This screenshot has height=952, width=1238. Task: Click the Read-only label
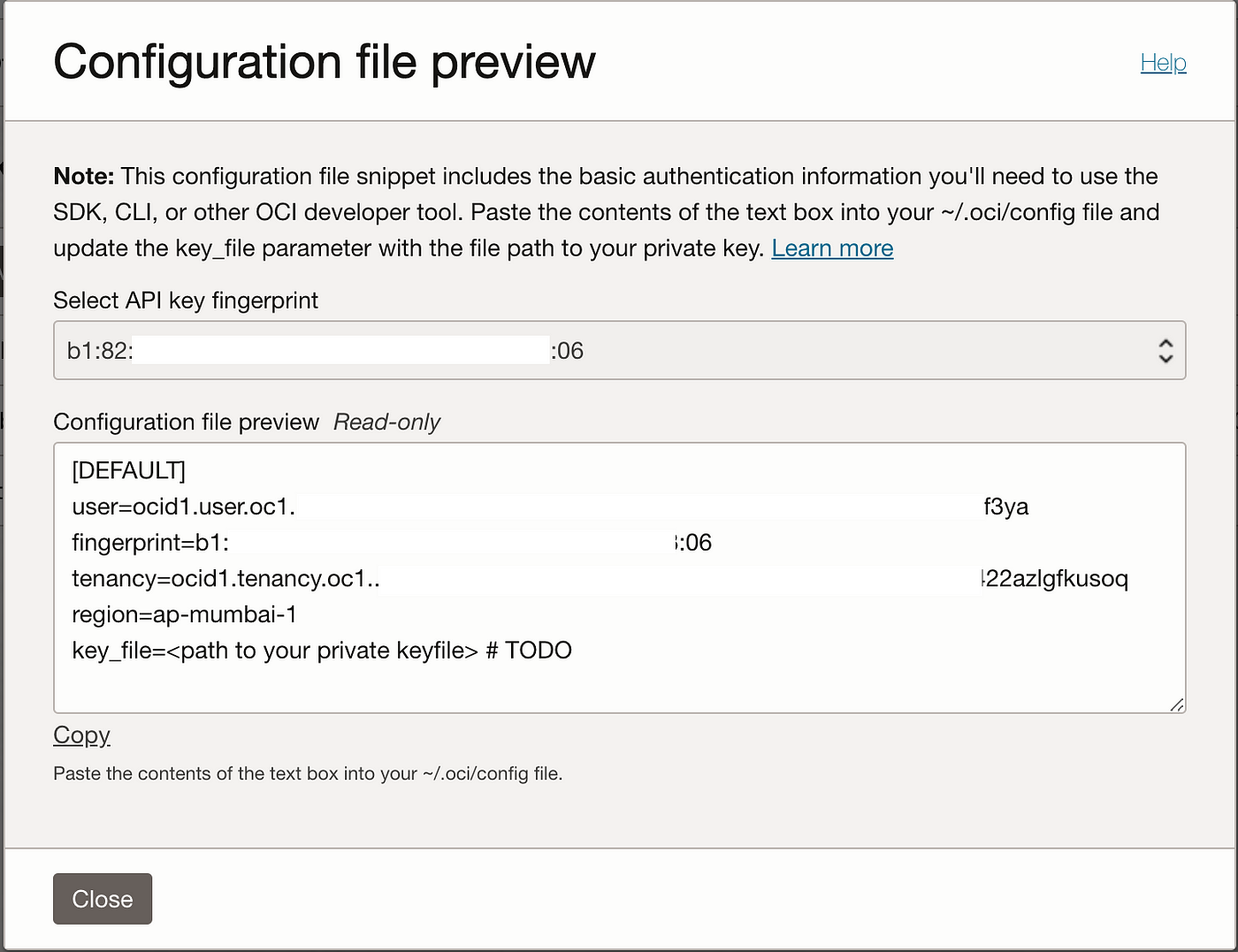pyautogui.click(x=386, y=423)
